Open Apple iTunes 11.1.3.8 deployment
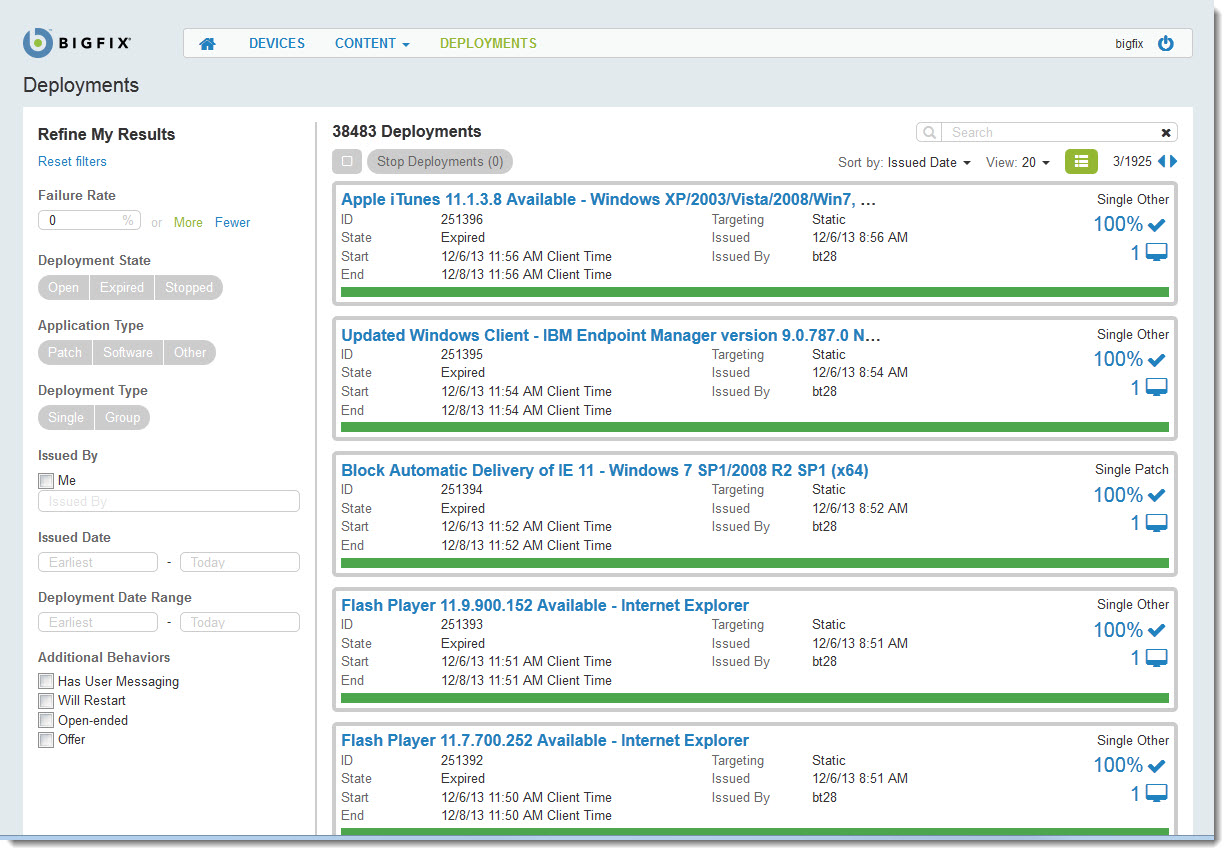This screenshot has height=855, width=1229. [x=608, y=200]
